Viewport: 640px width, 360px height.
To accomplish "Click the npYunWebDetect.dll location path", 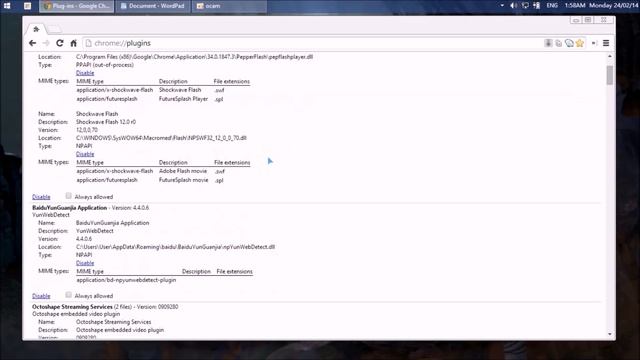I will (176, 247).
